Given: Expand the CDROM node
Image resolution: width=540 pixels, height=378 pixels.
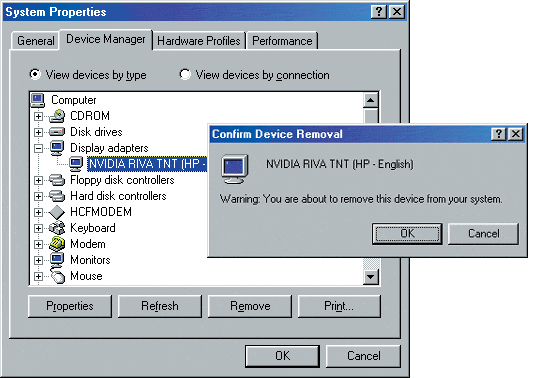Looking at the screenshot, I should click(39, 116).
